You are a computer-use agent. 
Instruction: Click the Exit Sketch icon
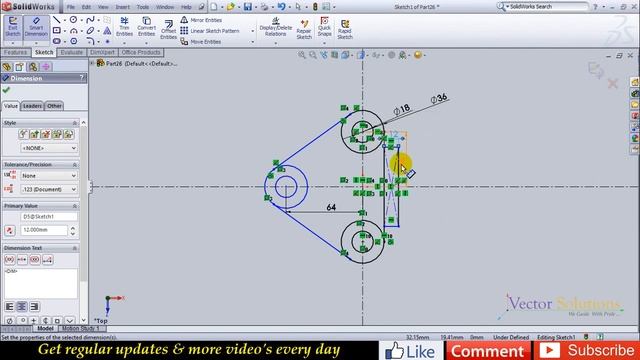[13, 28]
